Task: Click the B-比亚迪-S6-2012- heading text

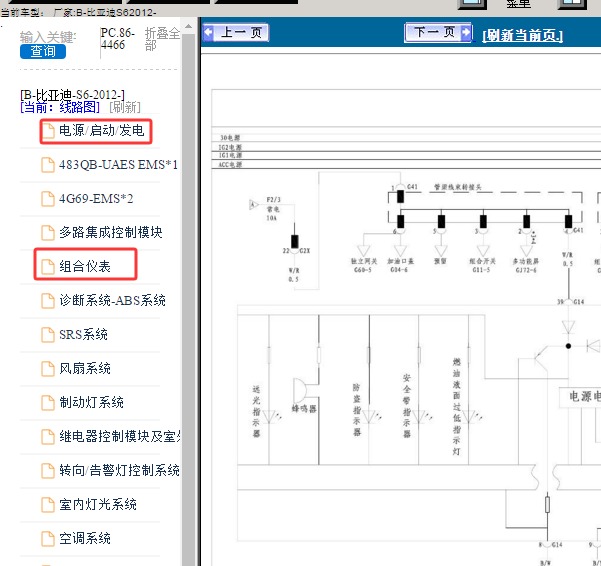Action: point(72,95)
